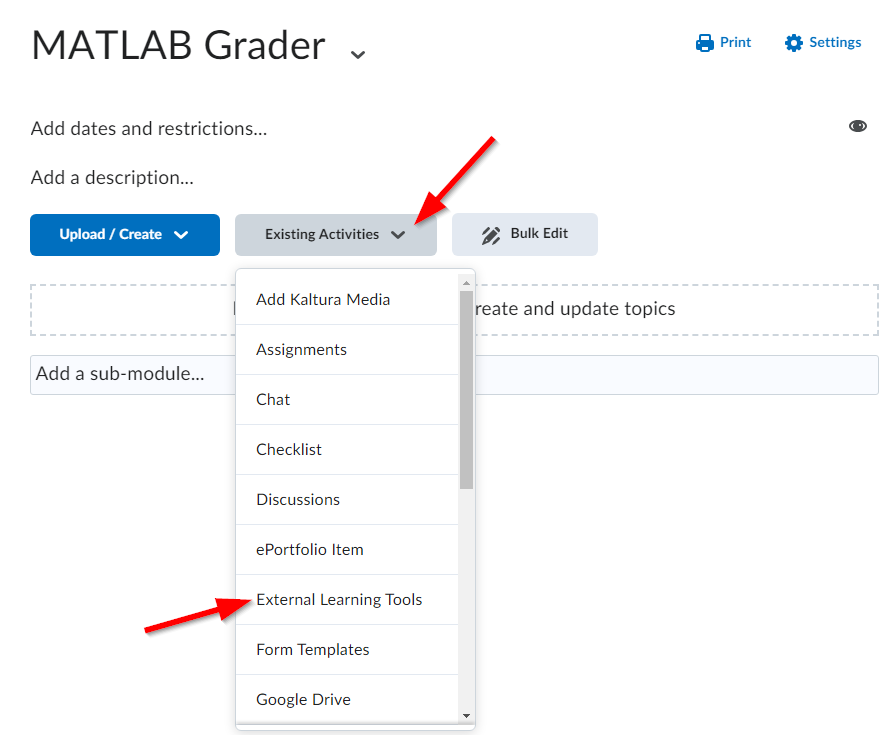
Task: Select Google Drive from the list
Action: [x=347, y=699]
